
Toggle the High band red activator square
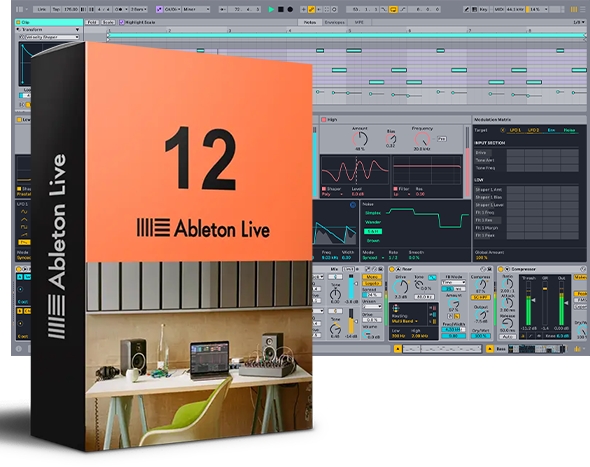[x=324, y=119]
